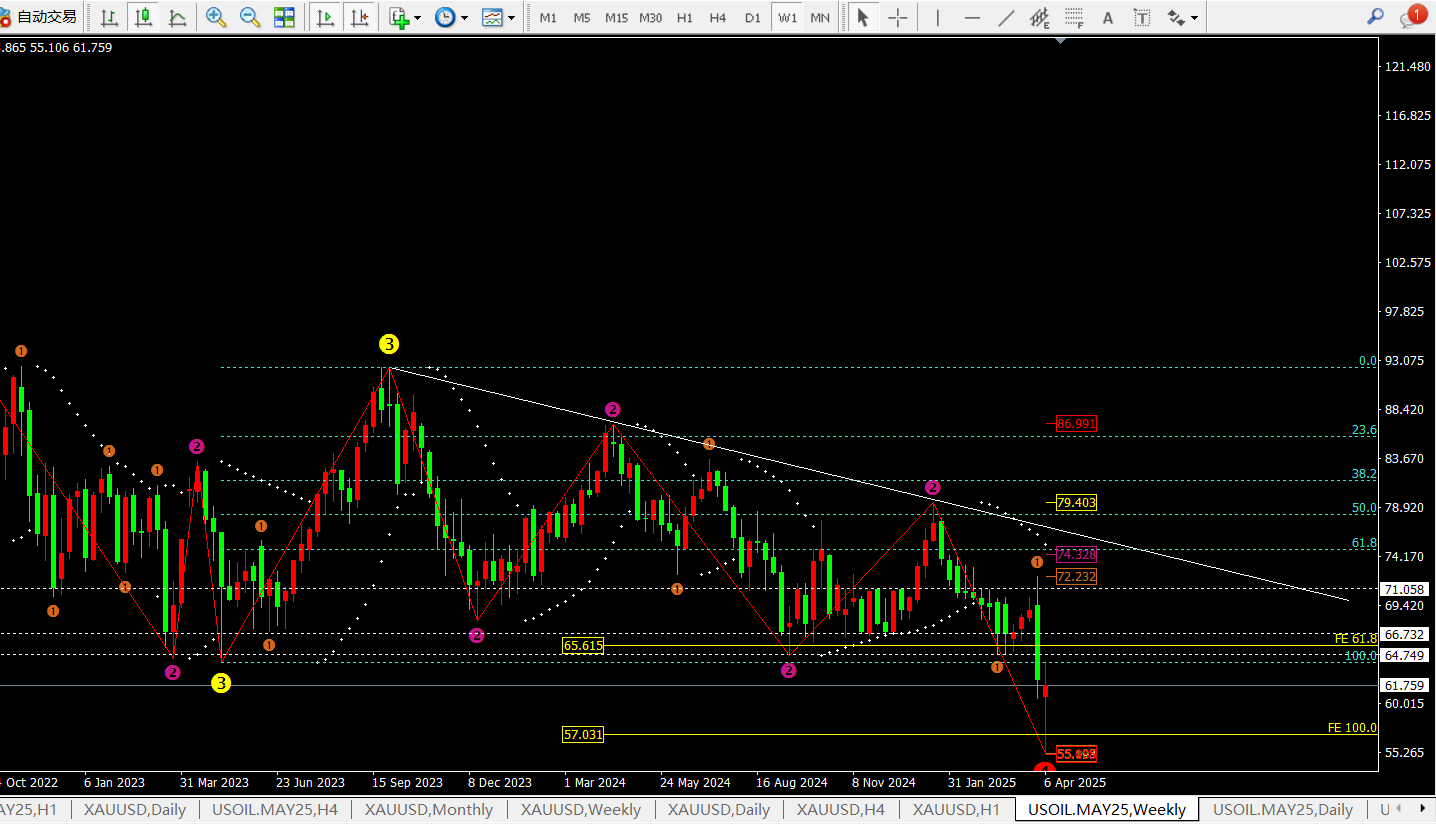
Task: Switch timeframe to D1
Action: coord(752,18)
